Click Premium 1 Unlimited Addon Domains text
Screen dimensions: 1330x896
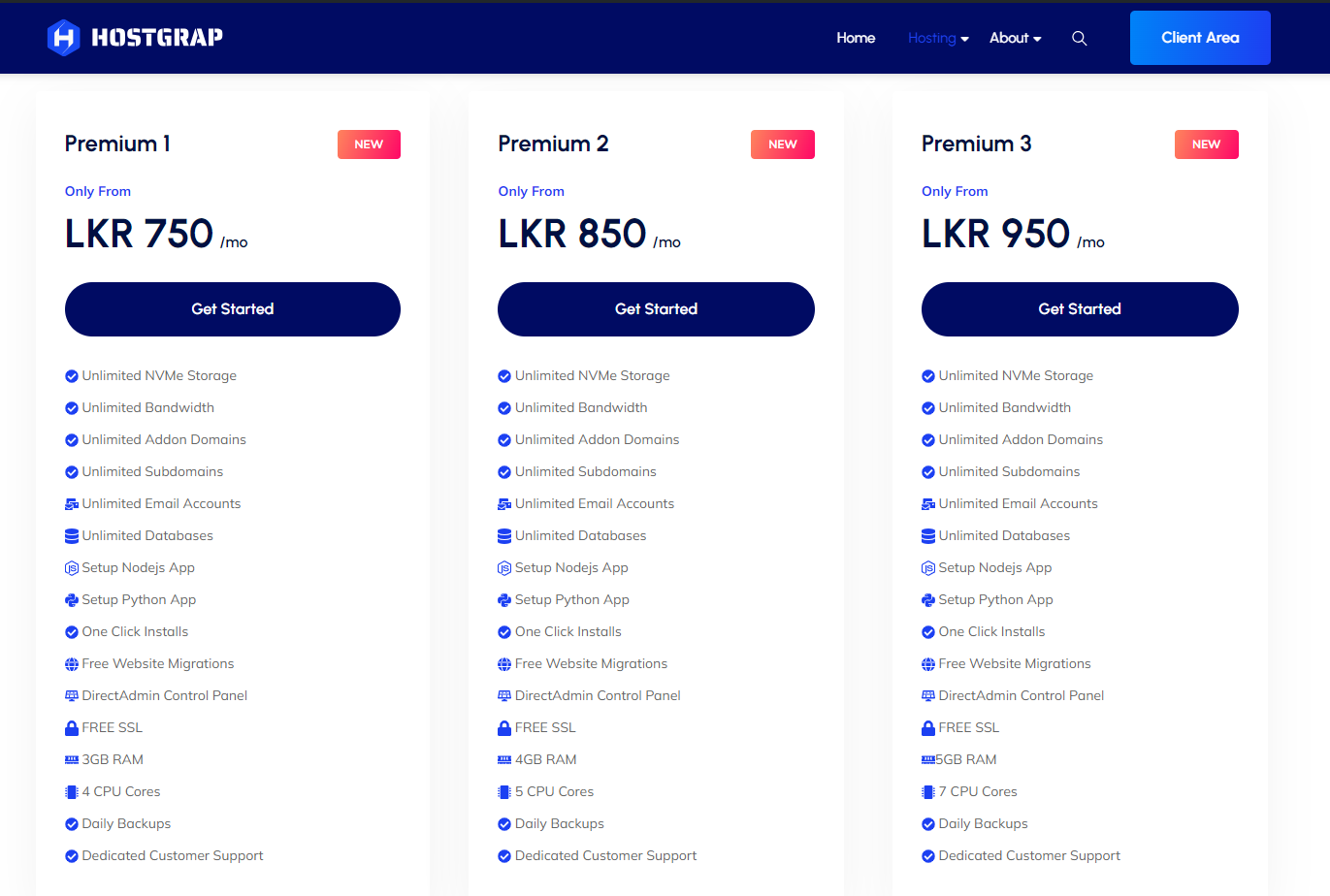(x=164, y=440)
